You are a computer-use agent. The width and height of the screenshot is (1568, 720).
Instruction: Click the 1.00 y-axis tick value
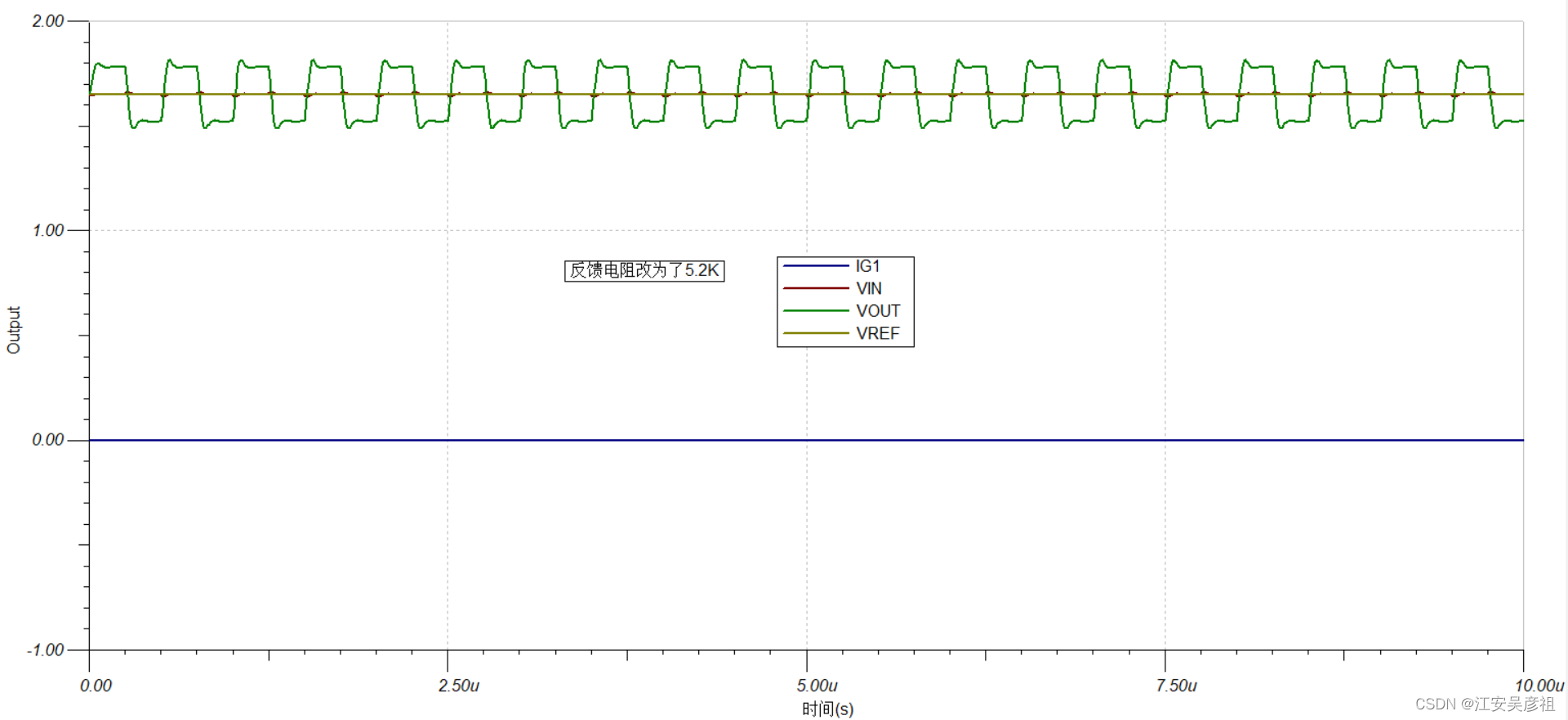(x=47, y=230)
